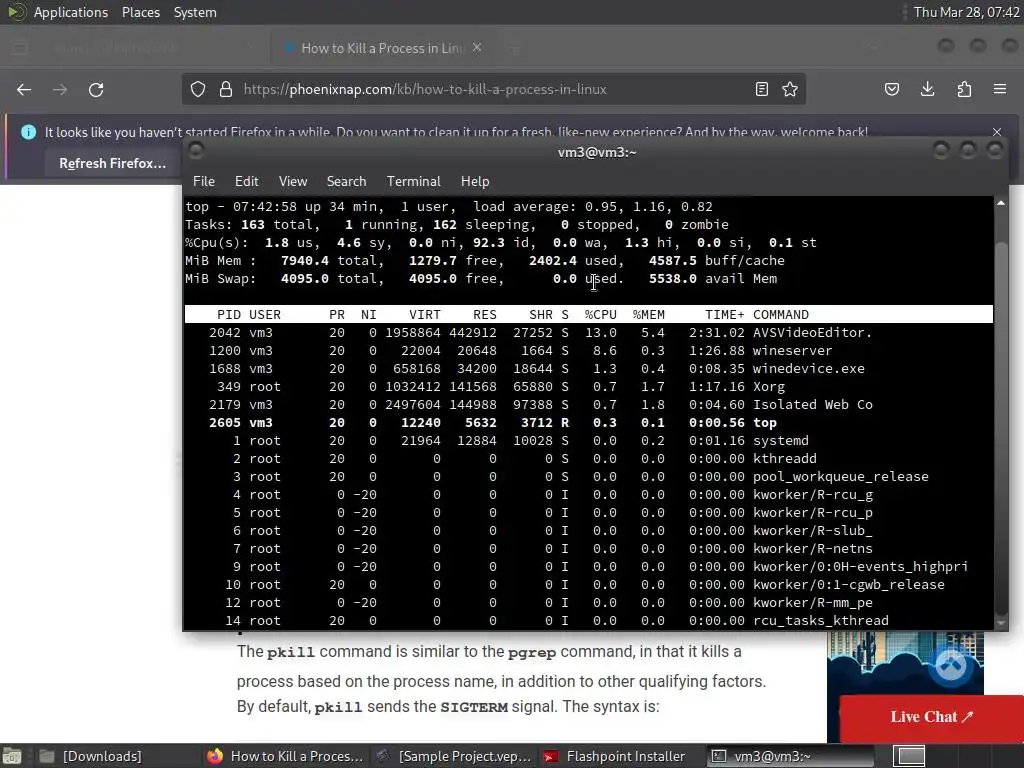The image size is (1024, 768).
Task: Click the show desktop icon in taskbar
Action: 12,756
